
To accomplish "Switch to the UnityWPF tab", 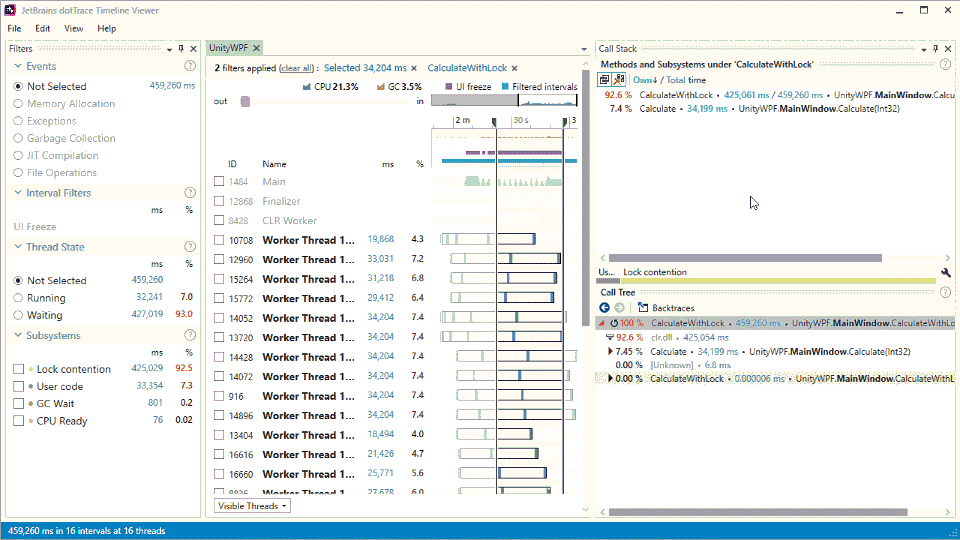I will coord(228,48).
